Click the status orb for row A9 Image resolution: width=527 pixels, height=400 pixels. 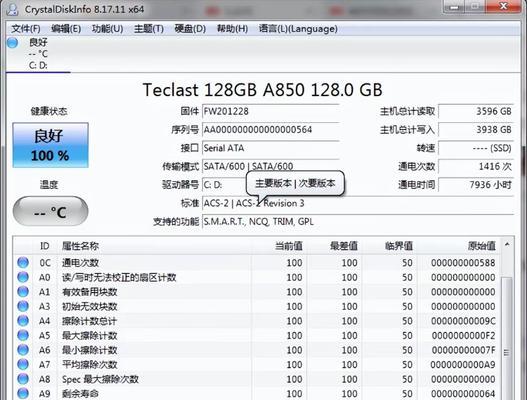coord(23,393)
